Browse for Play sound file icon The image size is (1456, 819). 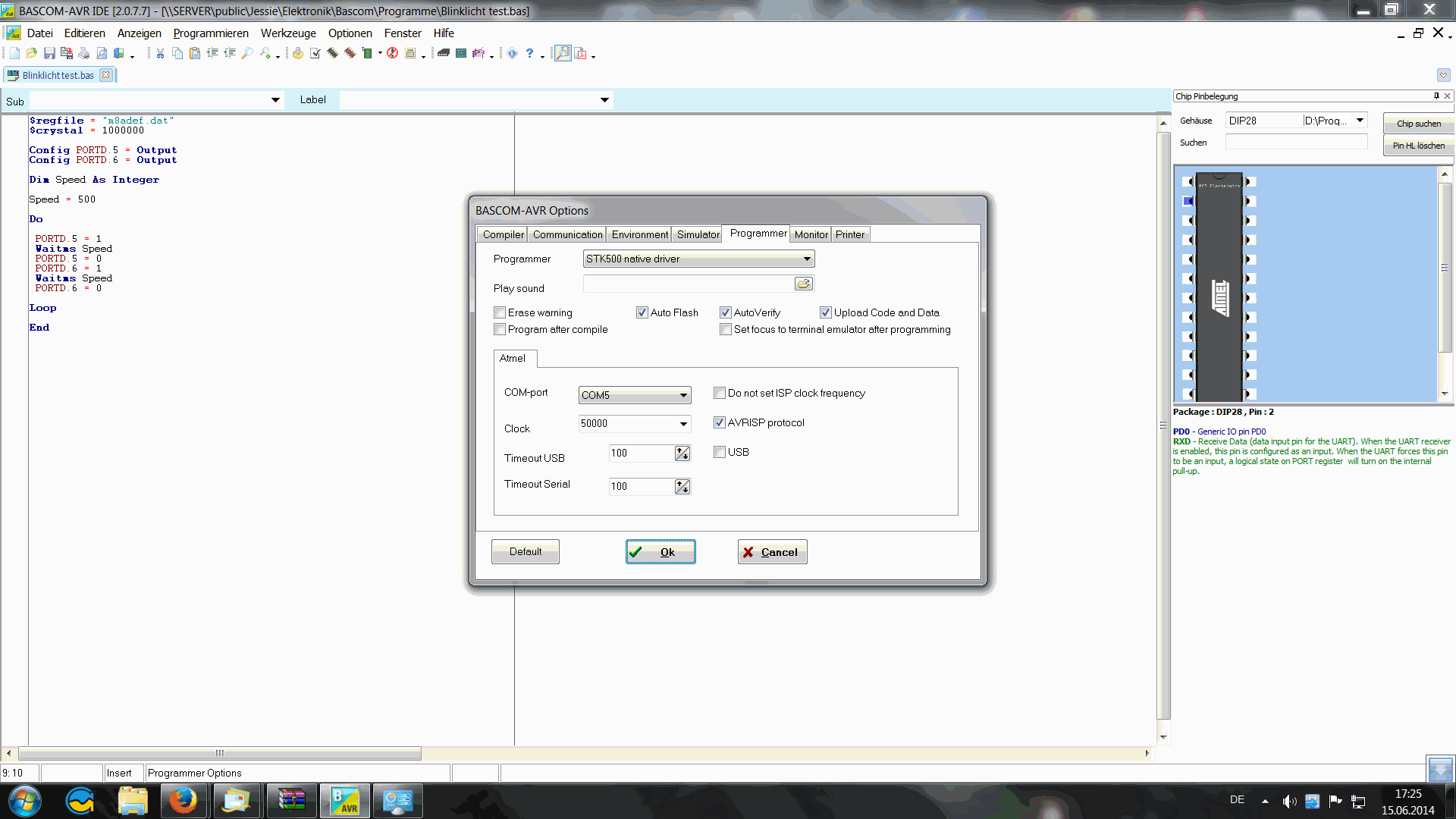click(804, 284)
